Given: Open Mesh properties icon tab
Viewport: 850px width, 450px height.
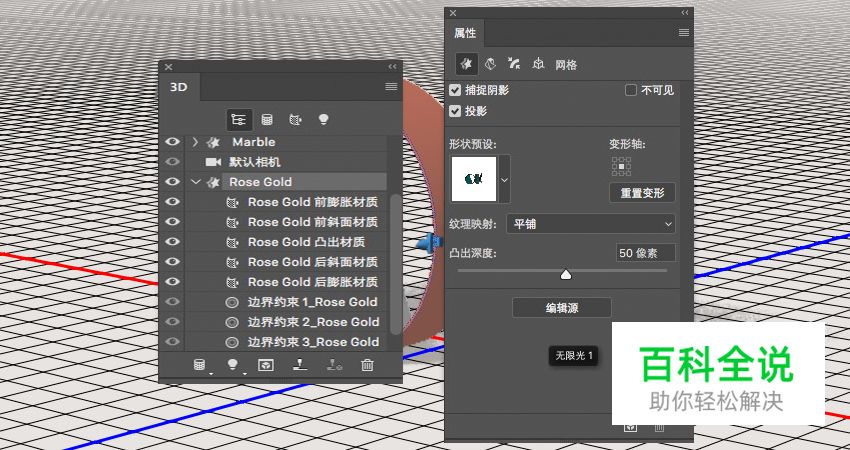Looking at the screenshot, I should point(466,64).
